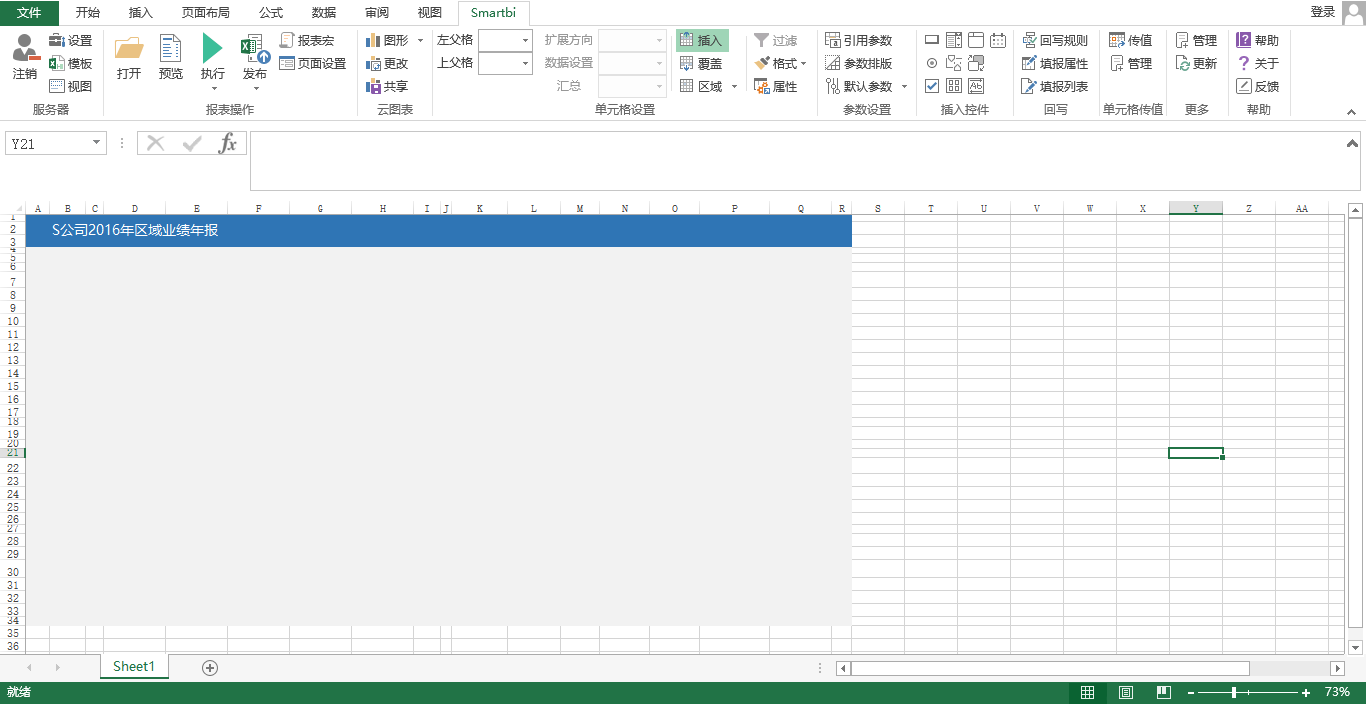Open server 设置 settings
Screen dimensions: 1366x704
(71, 40)
